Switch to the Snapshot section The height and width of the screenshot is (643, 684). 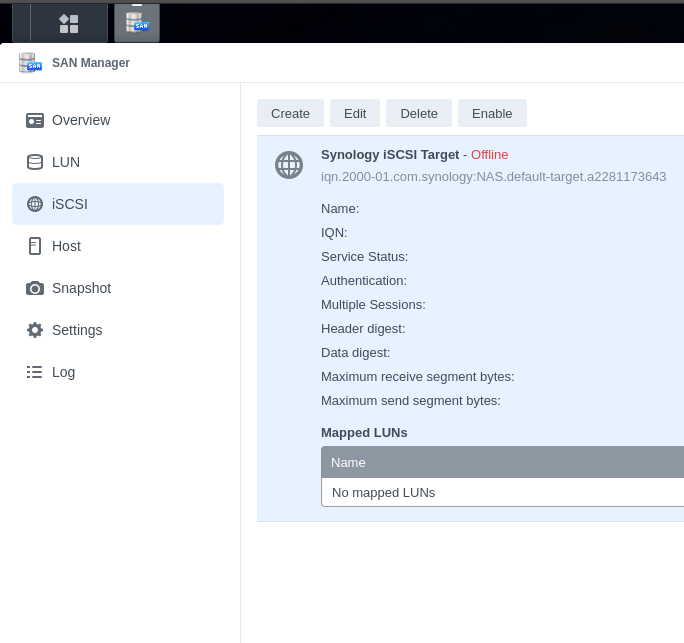click(118, 288)
